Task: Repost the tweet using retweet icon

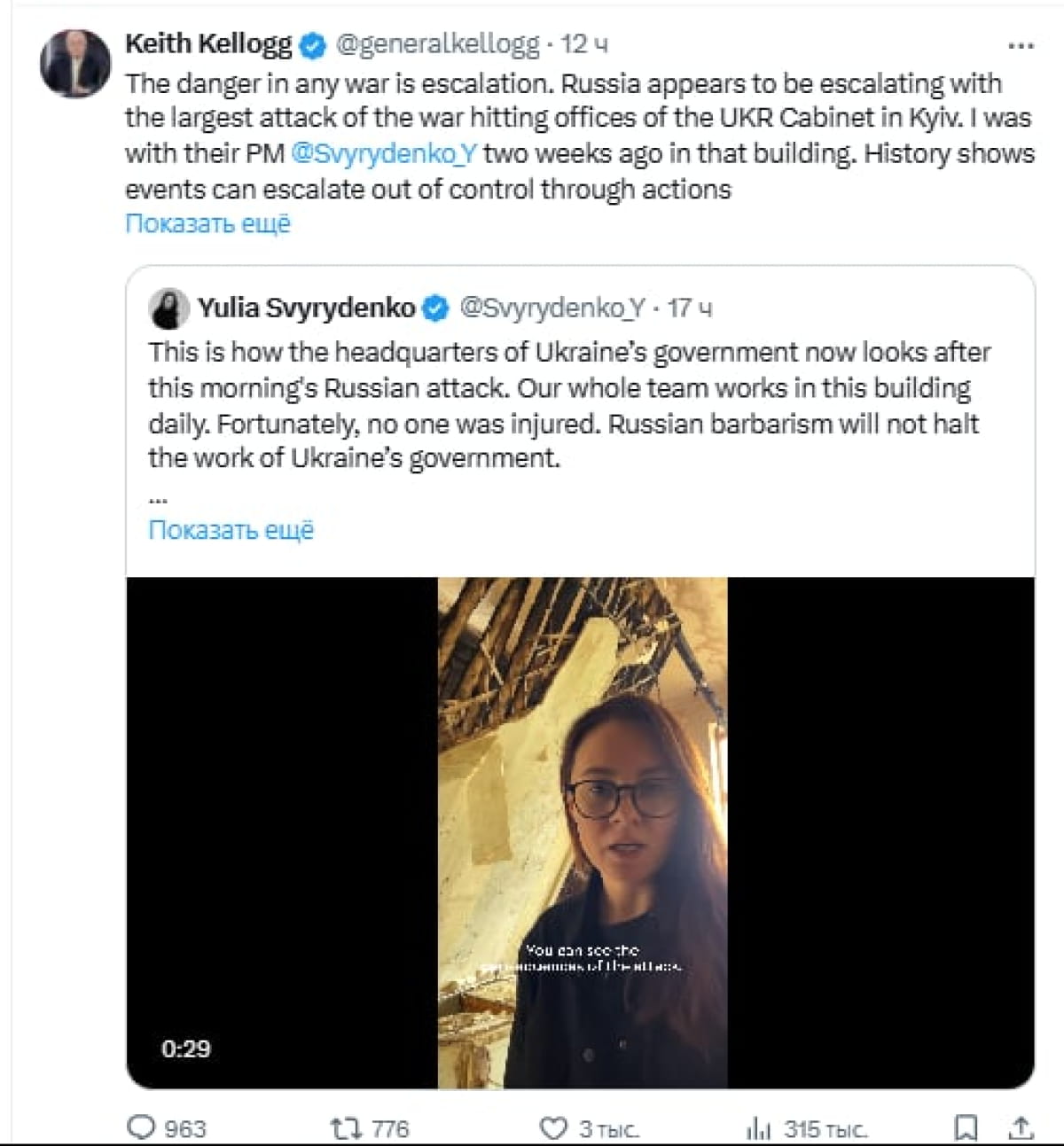Action: point(345,1127)
